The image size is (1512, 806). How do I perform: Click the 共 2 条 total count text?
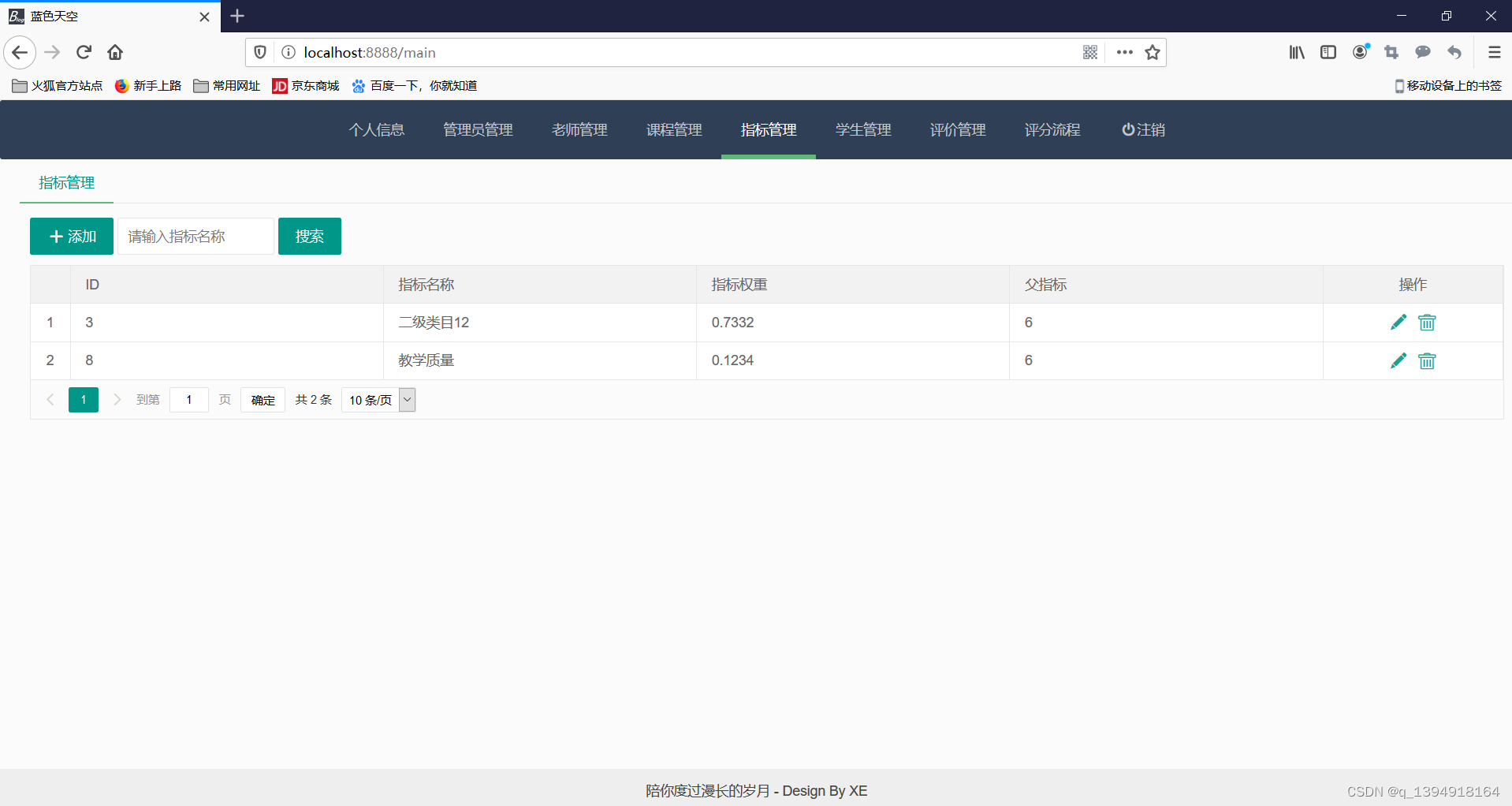[313, 400]
